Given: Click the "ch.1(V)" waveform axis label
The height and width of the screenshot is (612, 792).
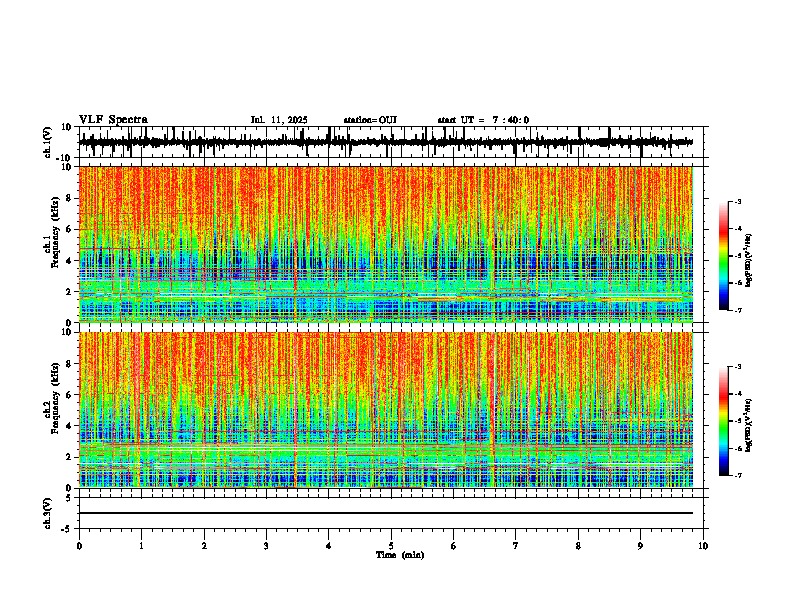Looking at the screenshot, I should [x=48, y=142].
